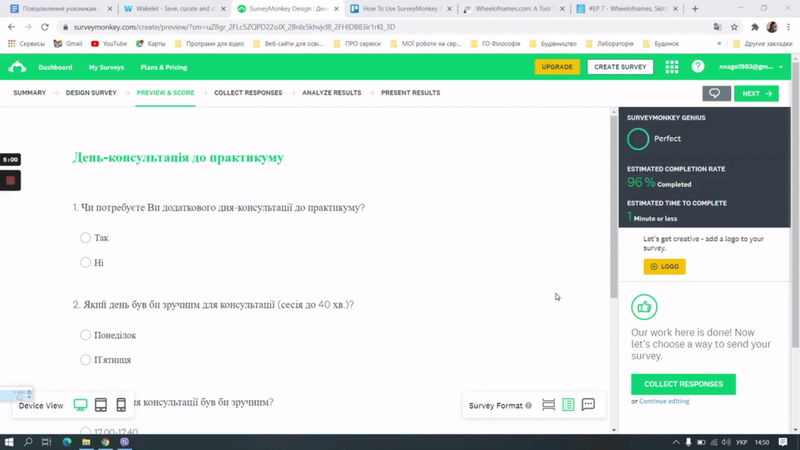The height and width of the screenshot is (450, 800).
Task: Open the help question mark icon
Action: coord(698,67)
